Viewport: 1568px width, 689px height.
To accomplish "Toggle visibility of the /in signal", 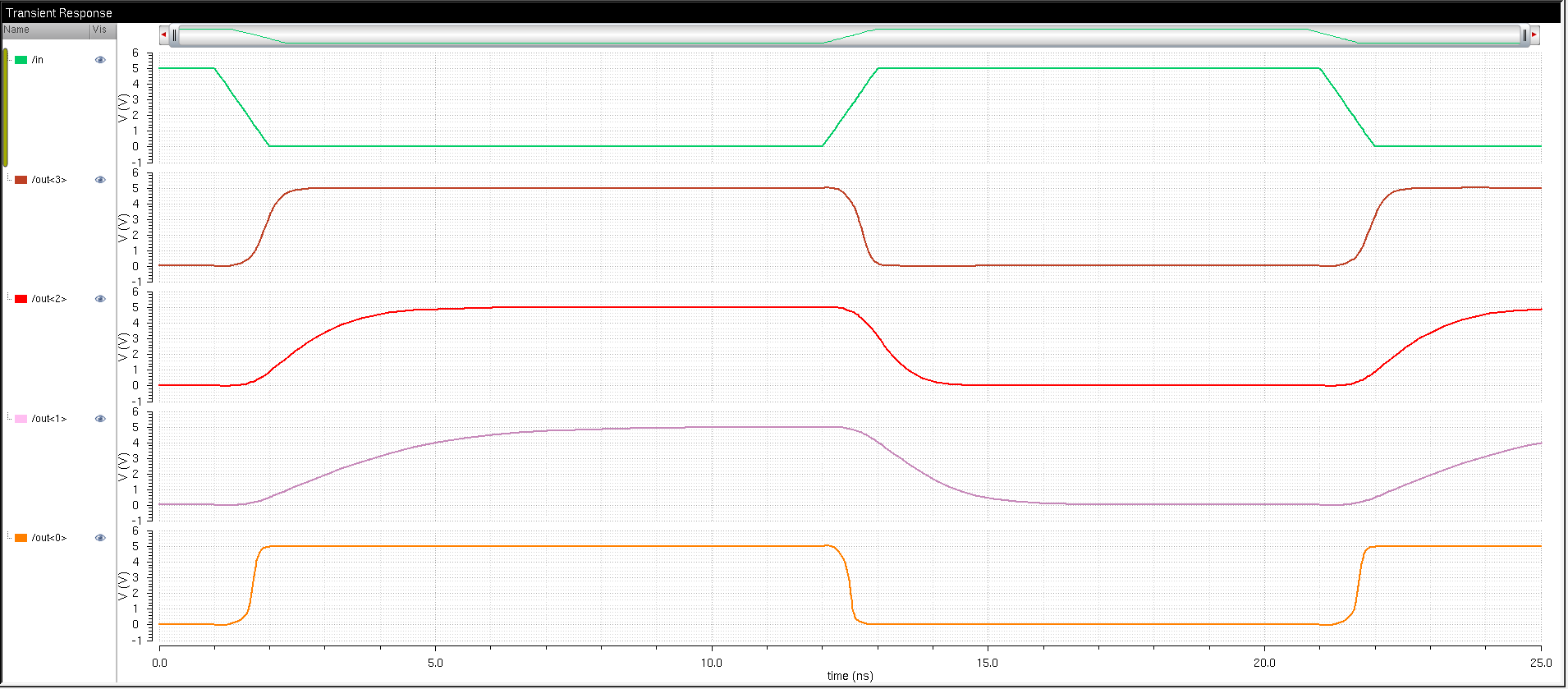I will pyautogui.click(x=100, y=60).
